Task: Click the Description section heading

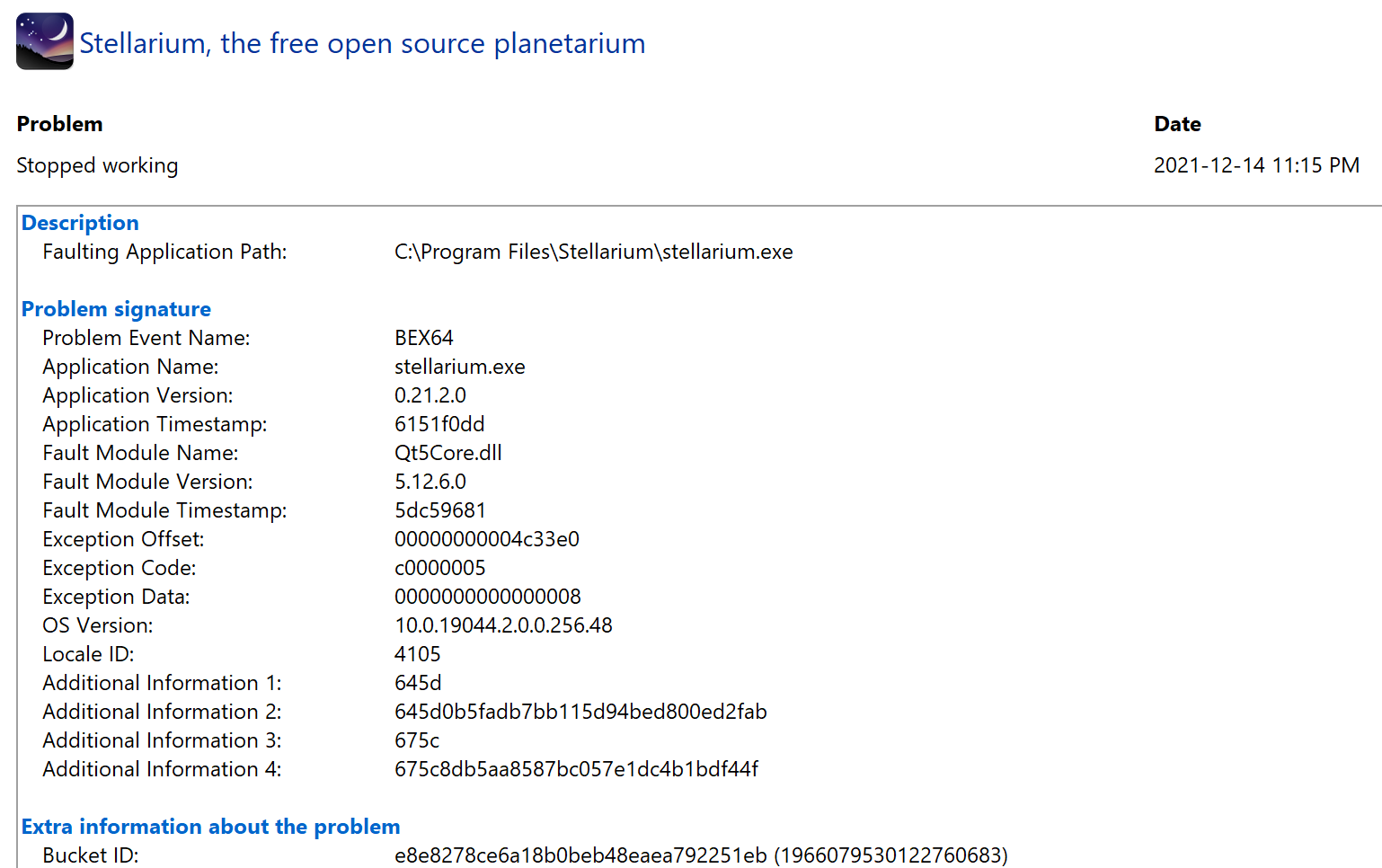Action: point(80,223)
